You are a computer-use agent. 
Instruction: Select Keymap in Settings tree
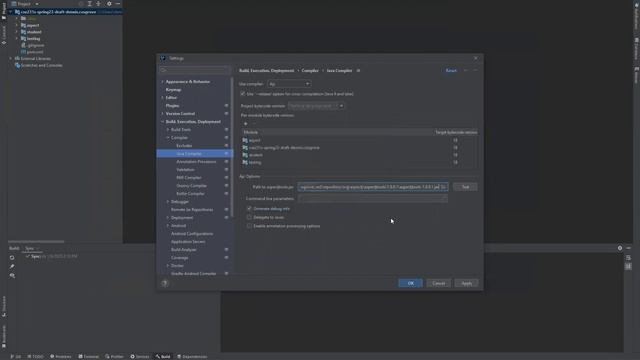coord(173,90)
